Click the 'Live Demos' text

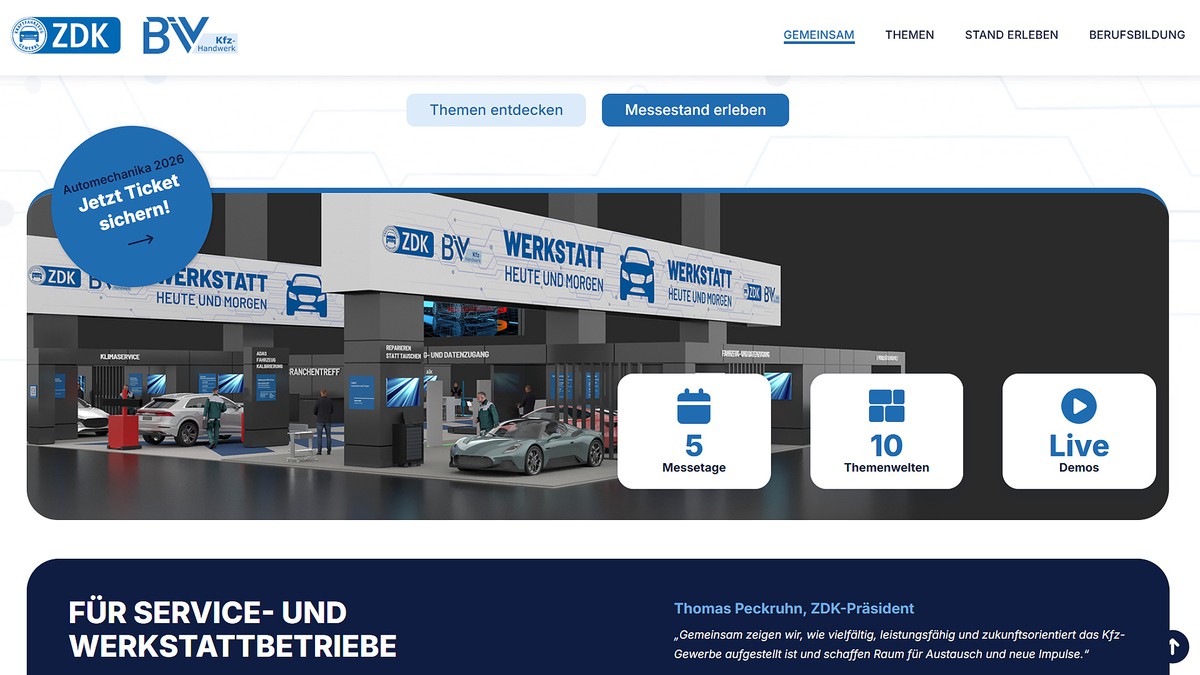(1079, 454)
